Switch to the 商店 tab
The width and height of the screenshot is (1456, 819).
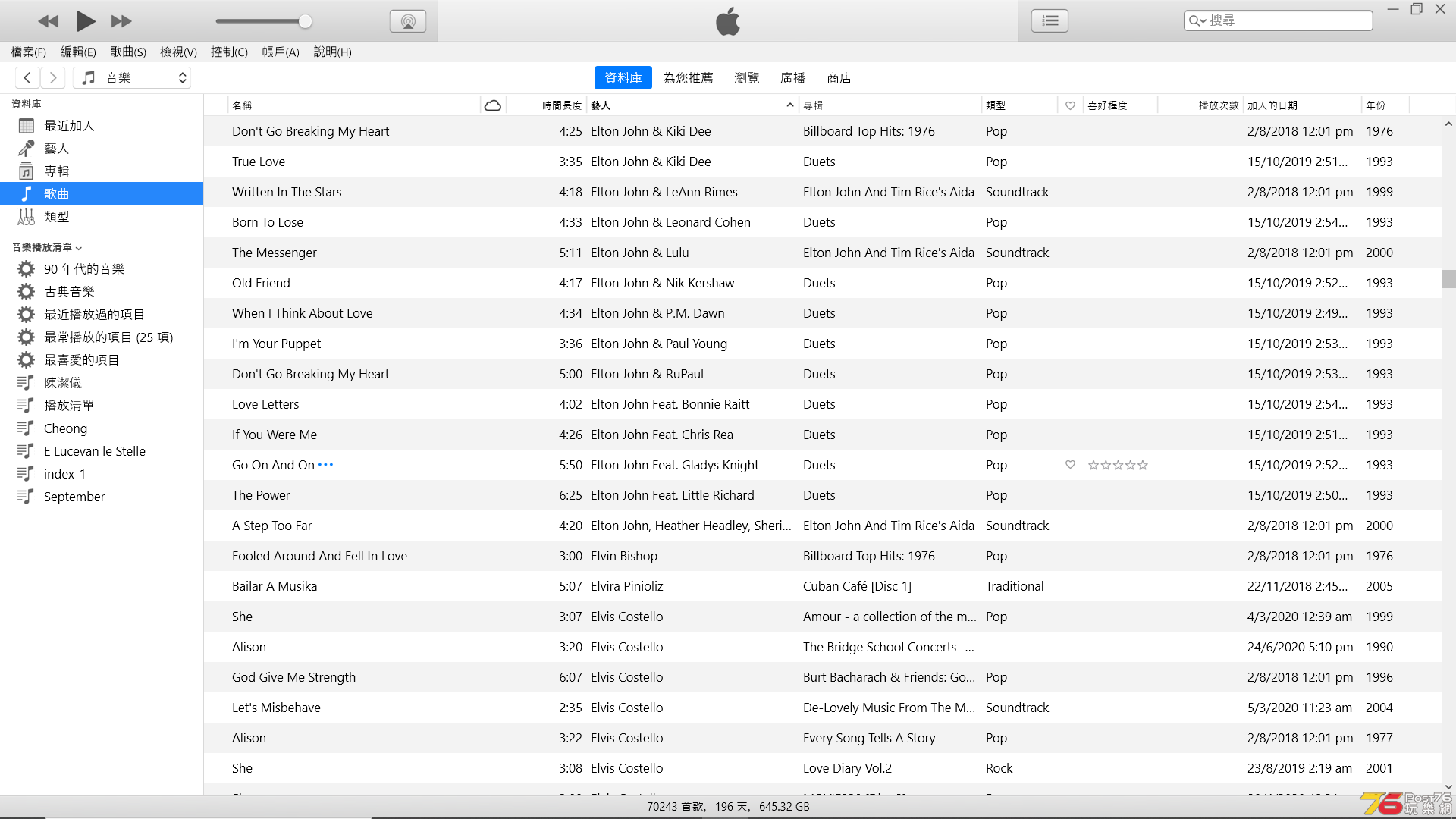click(839, 77)
